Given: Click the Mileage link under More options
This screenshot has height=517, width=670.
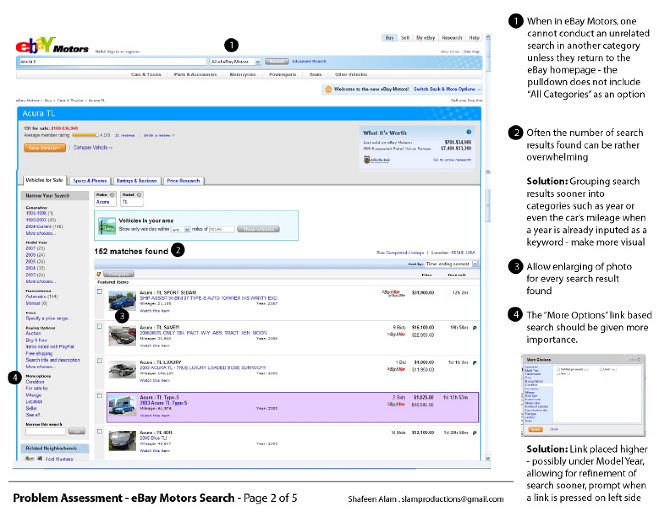Looking at the screenshot, I should (x=33, y=395).
